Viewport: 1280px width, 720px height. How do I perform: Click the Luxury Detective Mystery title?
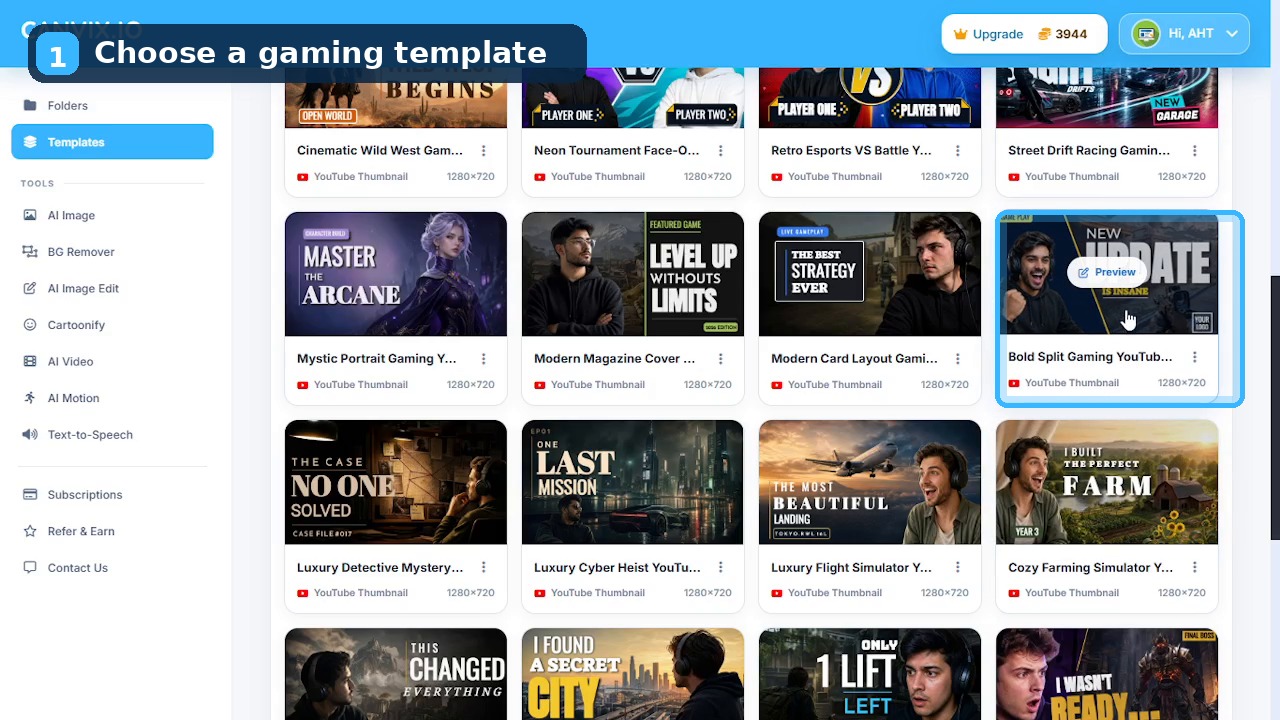380,568
